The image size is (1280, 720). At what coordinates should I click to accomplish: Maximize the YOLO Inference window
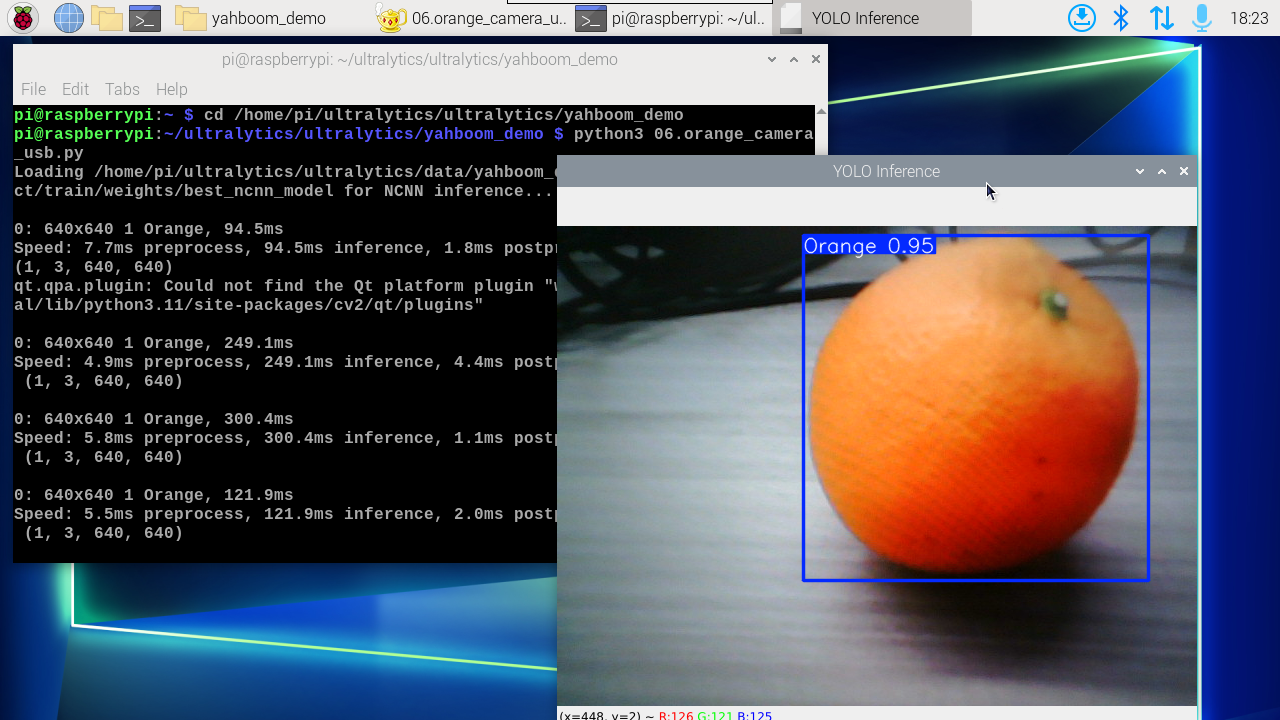pyautogui.click(x=1162, y=172)
